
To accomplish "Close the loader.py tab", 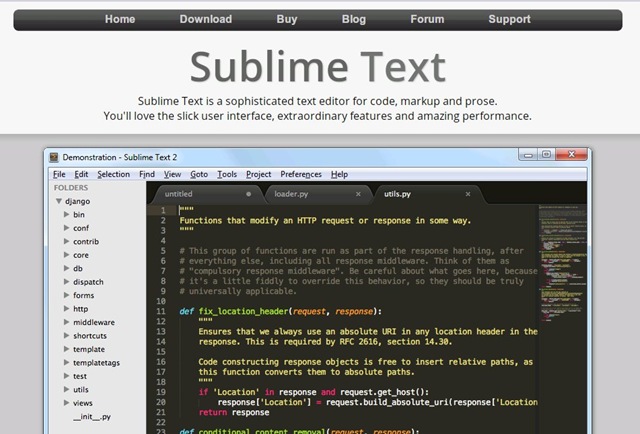I will coord(358,194).
